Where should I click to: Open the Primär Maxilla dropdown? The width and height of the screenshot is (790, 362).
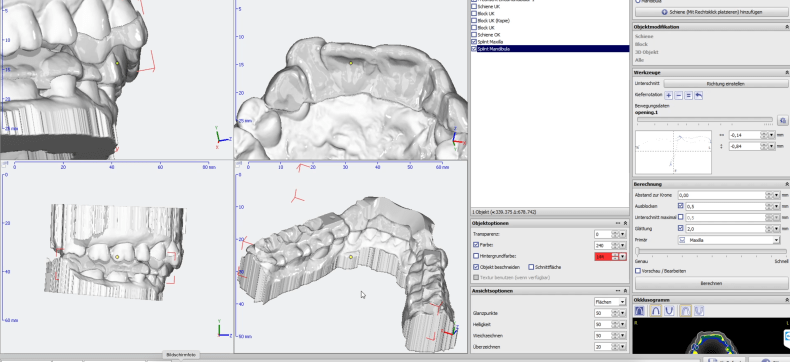[729, 240]
